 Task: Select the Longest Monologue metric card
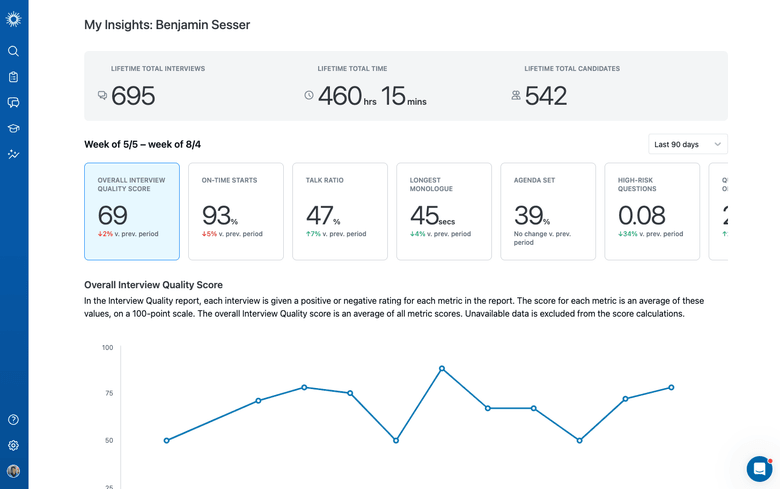[444, 211]
